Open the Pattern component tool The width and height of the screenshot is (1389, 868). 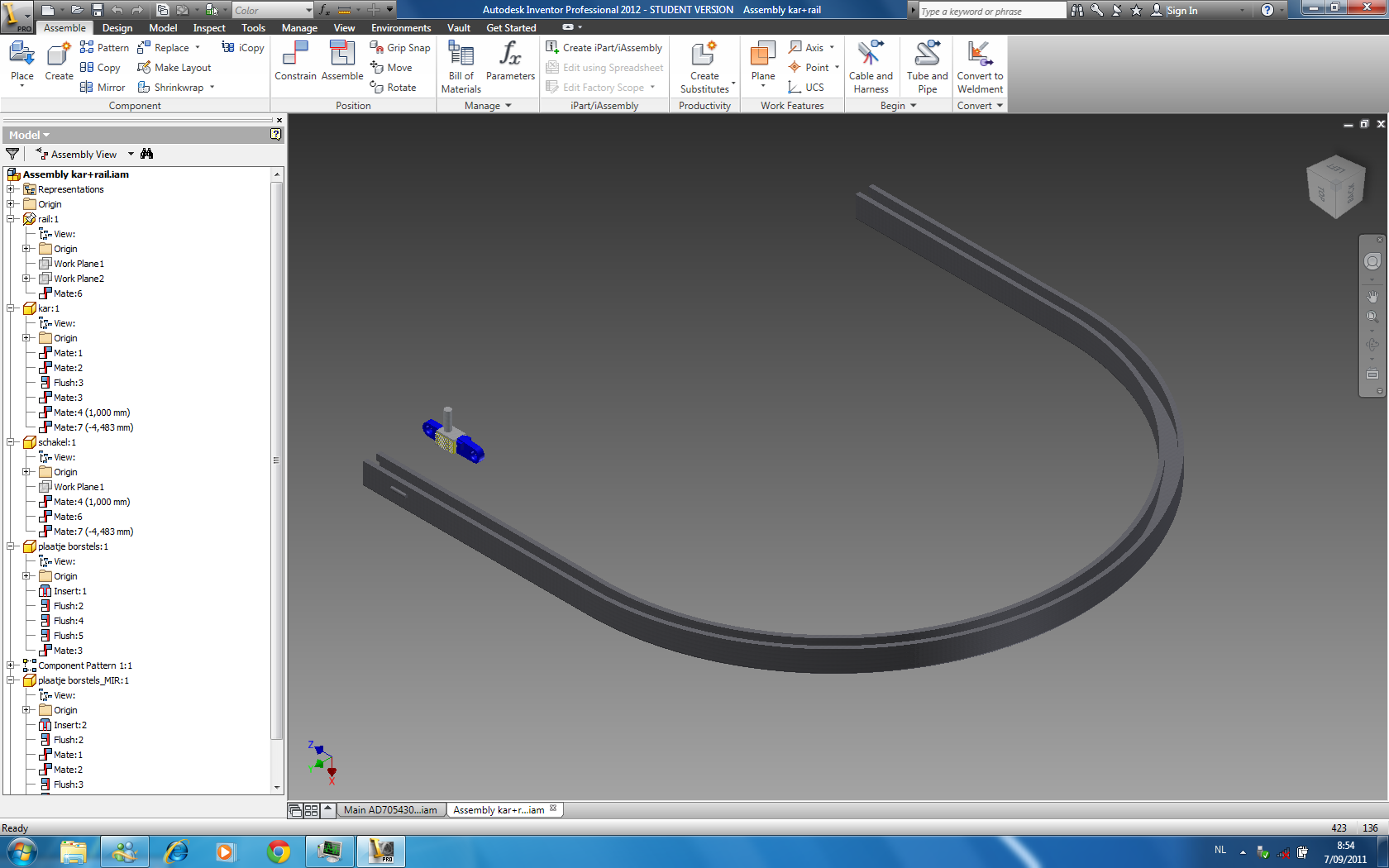coord(104,48)
